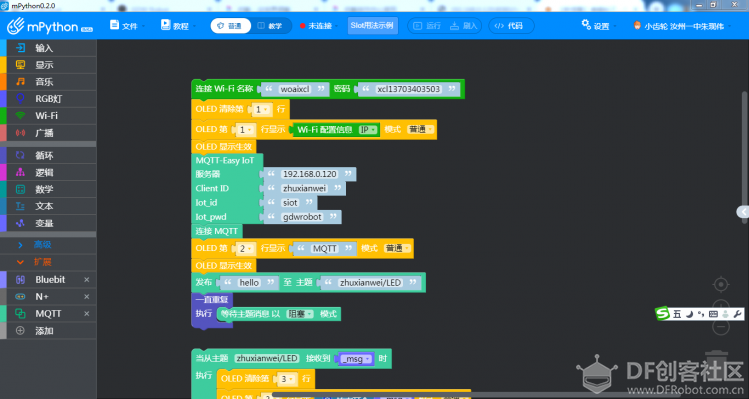Open the 模式 普通 dropdown on MQTT row
Image resolution: width=749 pixels, height=399 pixels.
tap(397, 248)
